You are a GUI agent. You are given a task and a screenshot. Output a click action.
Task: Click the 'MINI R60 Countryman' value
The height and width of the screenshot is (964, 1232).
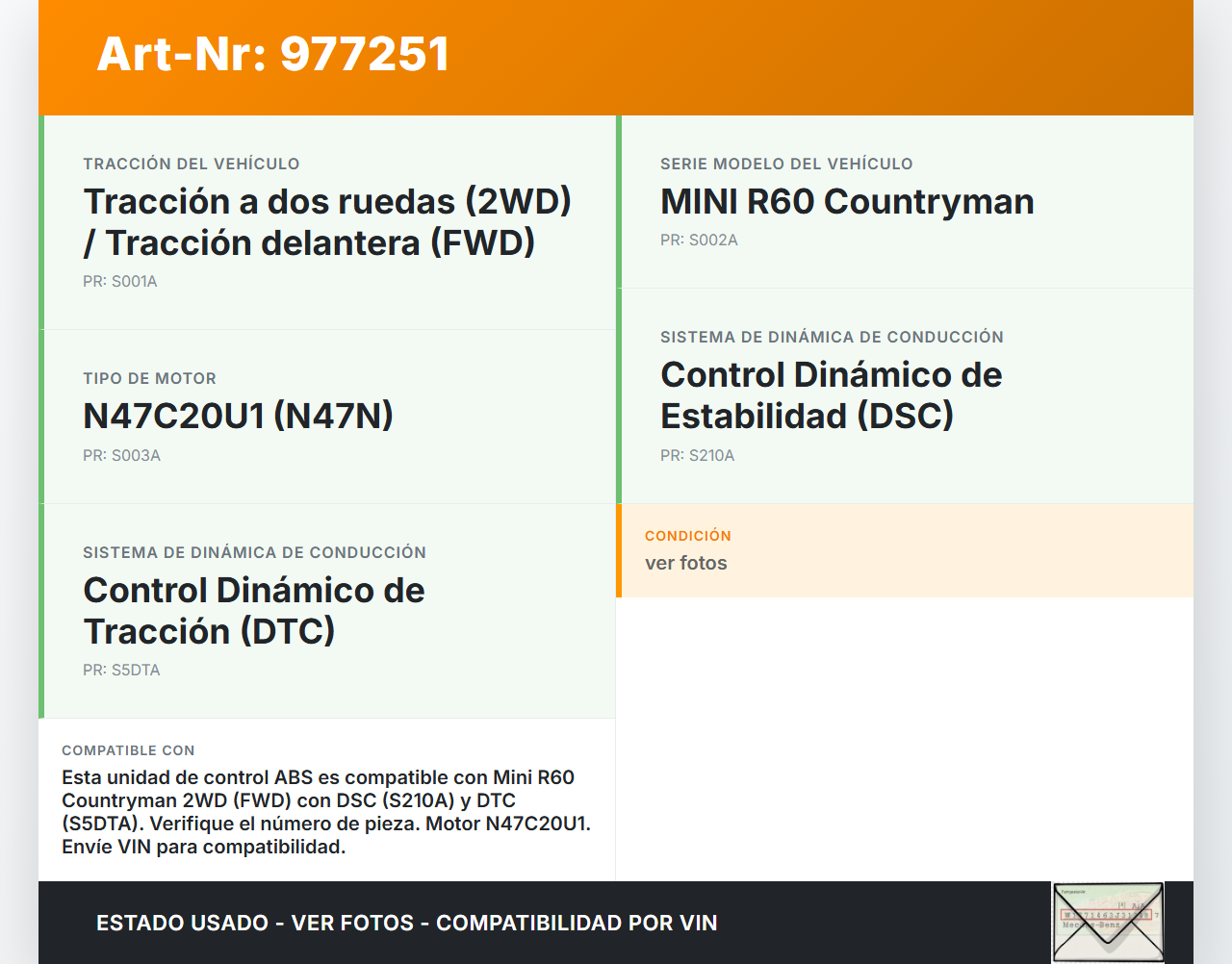point(847,201)
